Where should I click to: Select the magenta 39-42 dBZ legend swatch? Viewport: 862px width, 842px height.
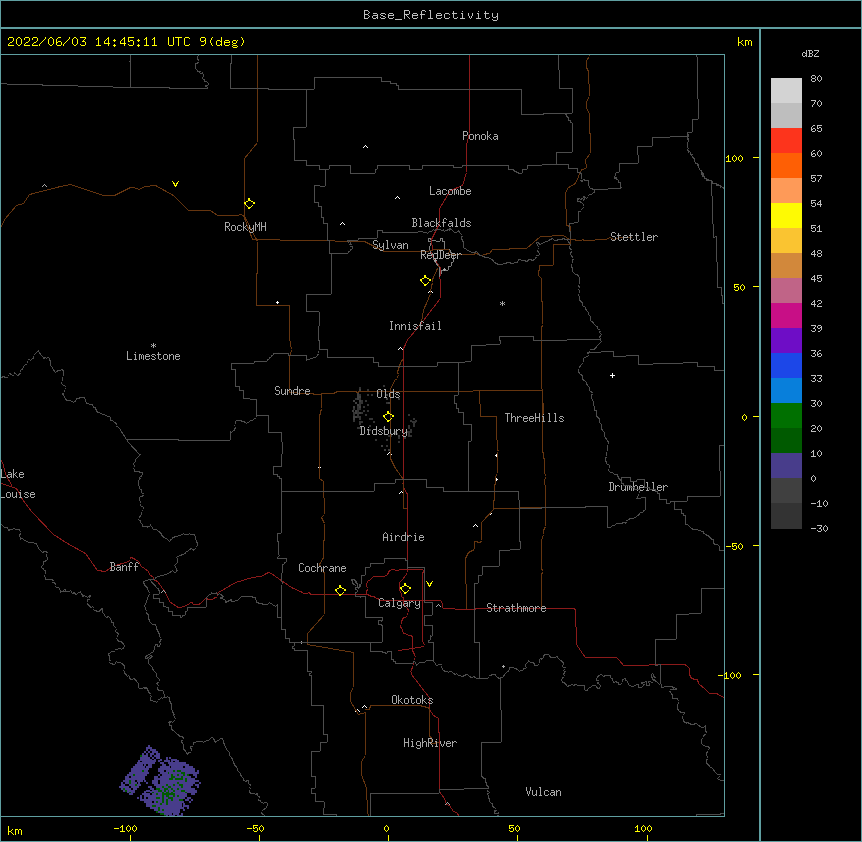tap(786, 315)
